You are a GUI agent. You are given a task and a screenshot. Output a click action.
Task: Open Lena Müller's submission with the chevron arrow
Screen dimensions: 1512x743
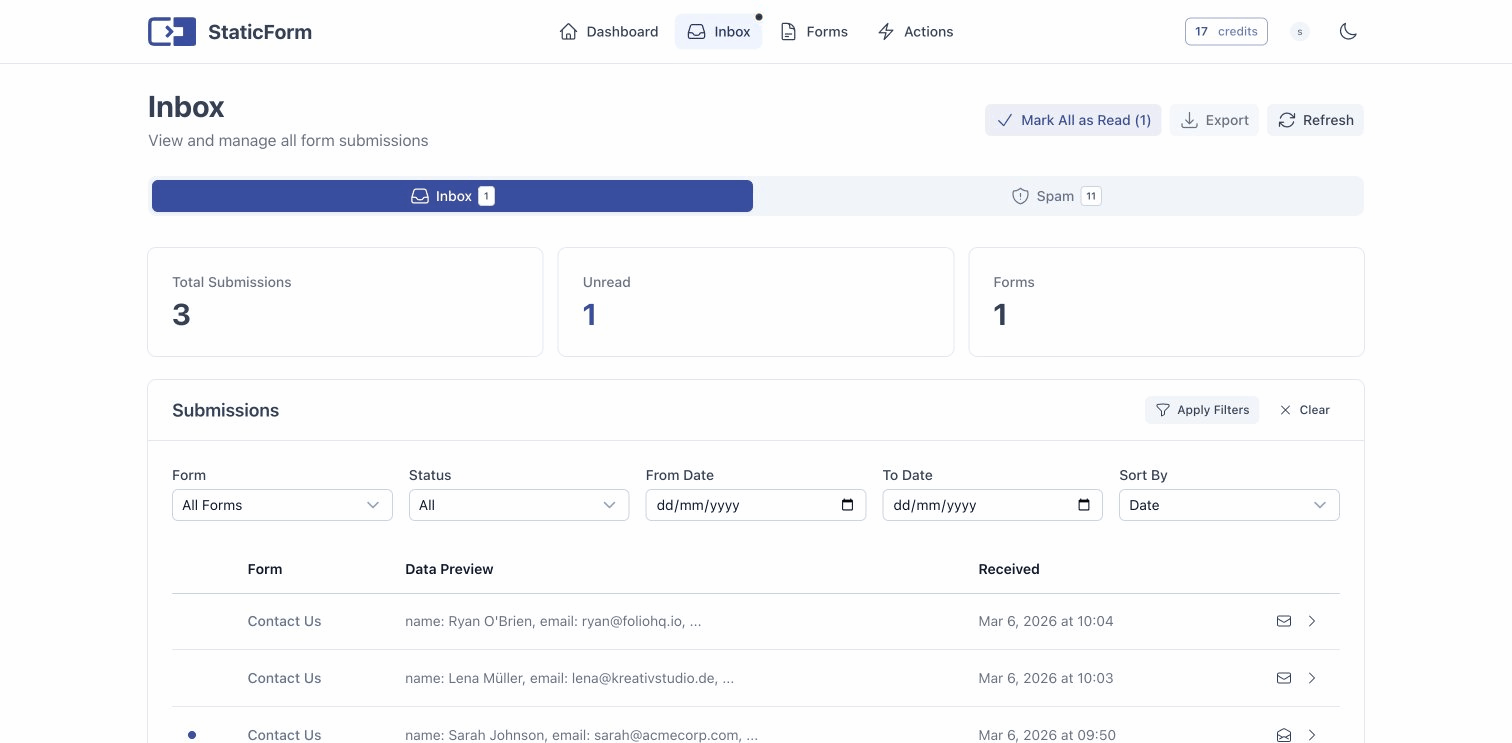coord(1312,678)
